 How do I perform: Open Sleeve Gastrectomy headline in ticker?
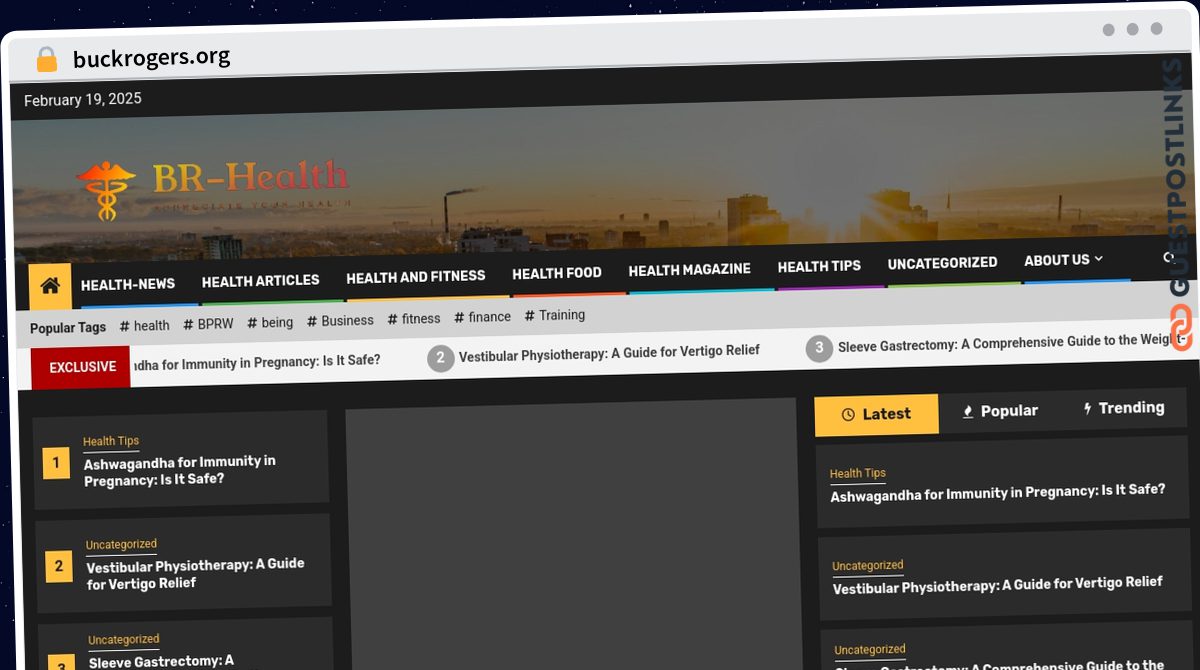(x=1012, y=343)
